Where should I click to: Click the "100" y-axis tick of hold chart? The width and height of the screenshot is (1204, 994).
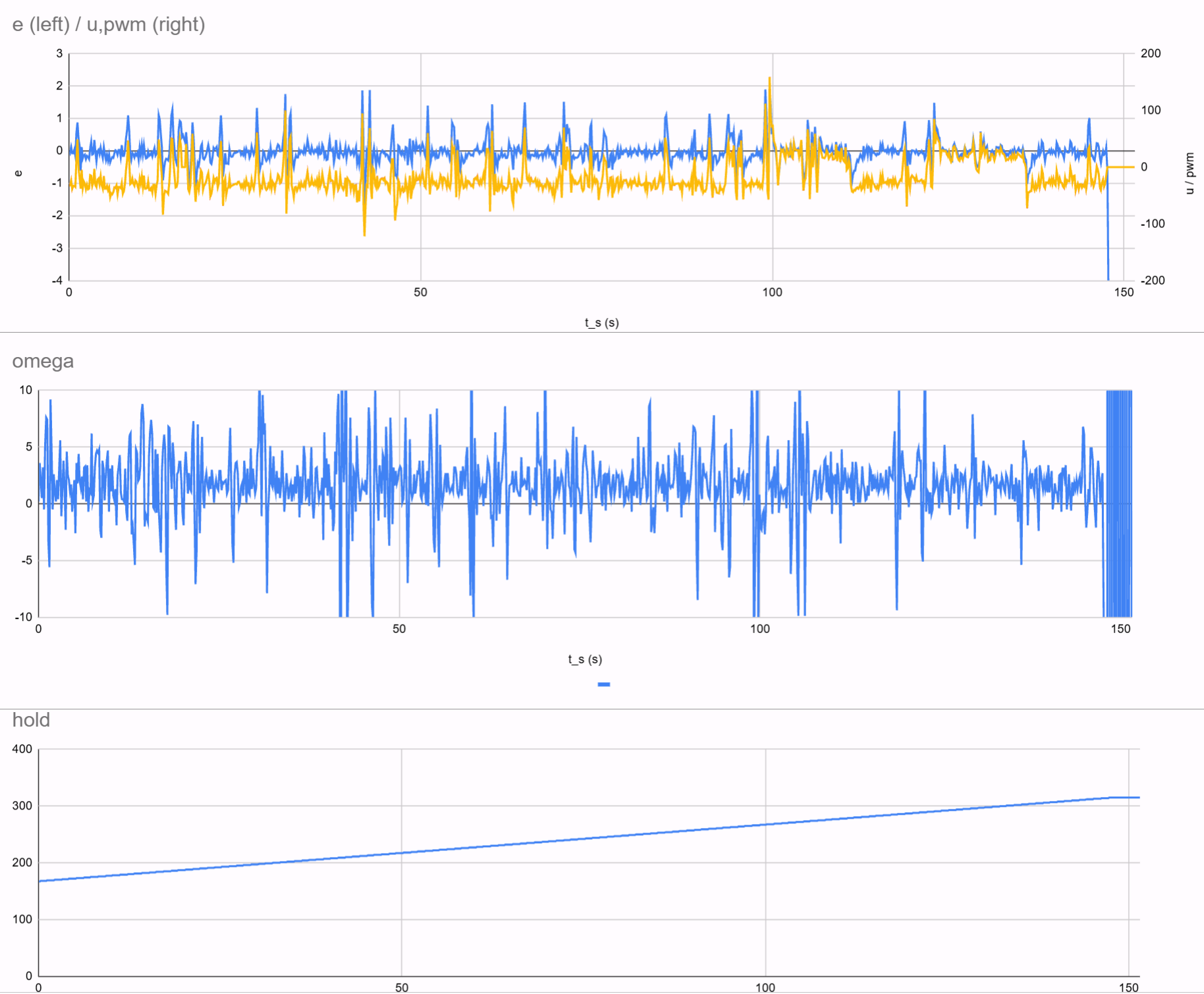tap(22, 919)
